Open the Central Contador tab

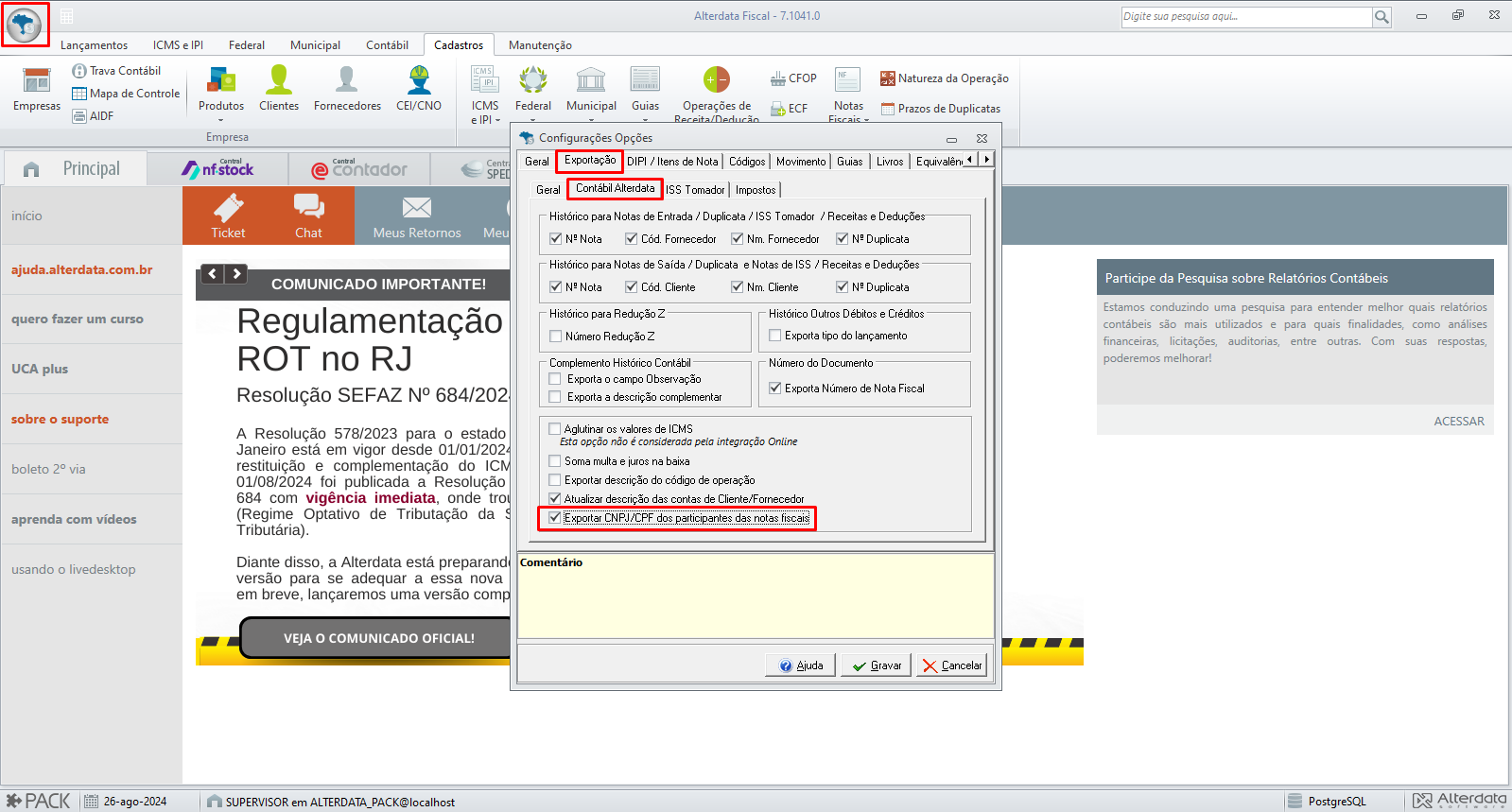pyautogui.click(x=359, y=169)
